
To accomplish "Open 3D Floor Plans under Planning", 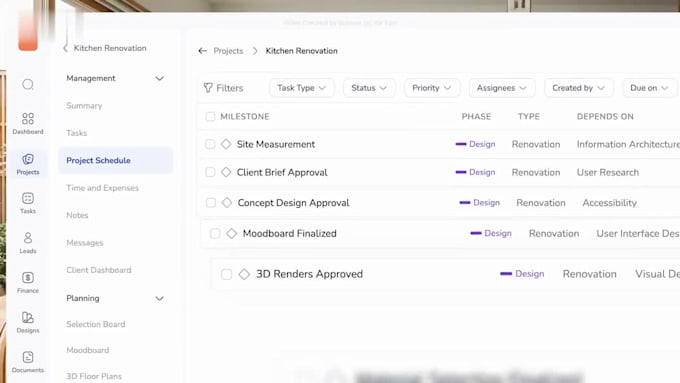I will [94, 376].
